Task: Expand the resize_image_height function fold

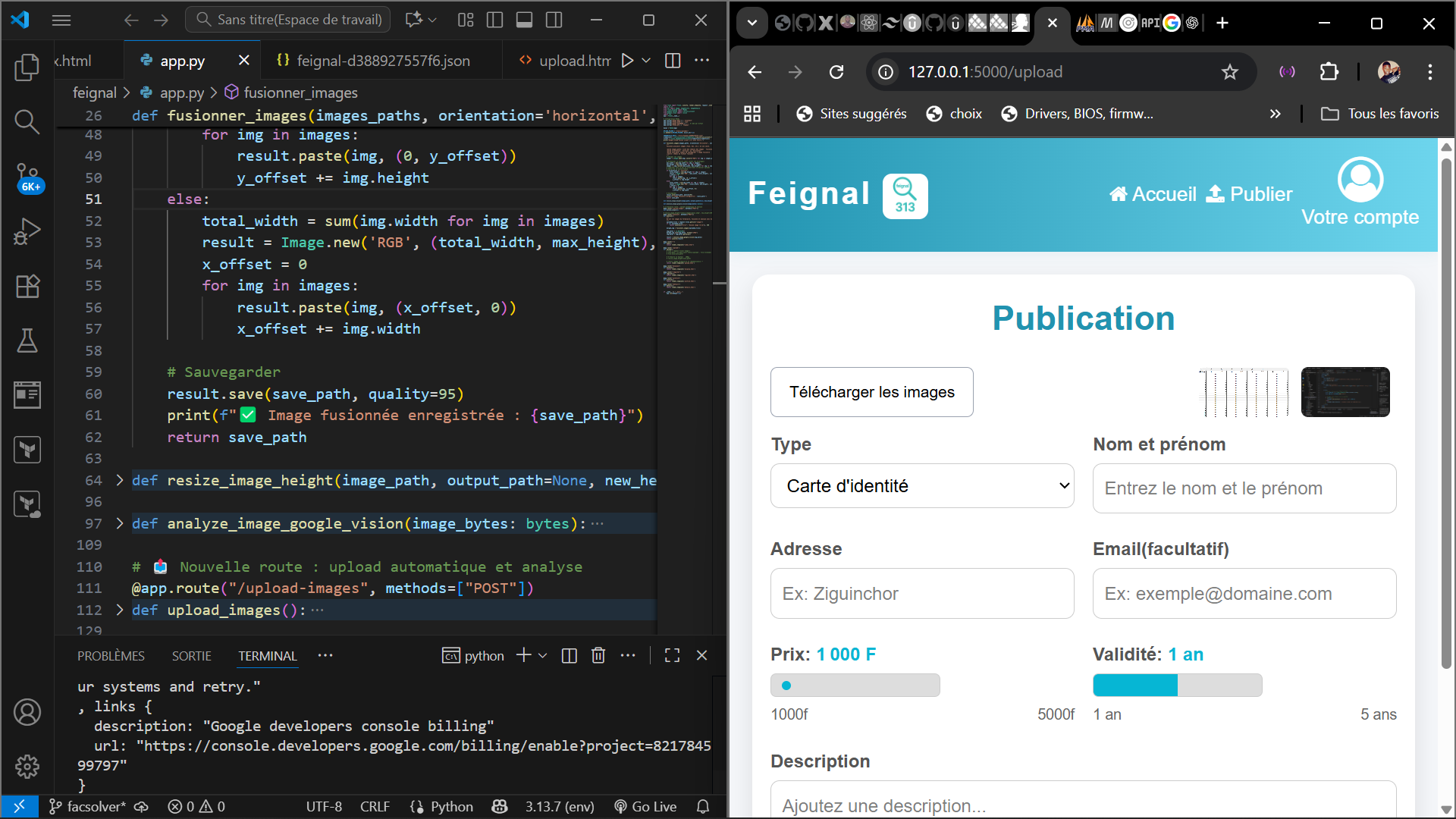Action: pyautogui.click(x=120, y=480)
